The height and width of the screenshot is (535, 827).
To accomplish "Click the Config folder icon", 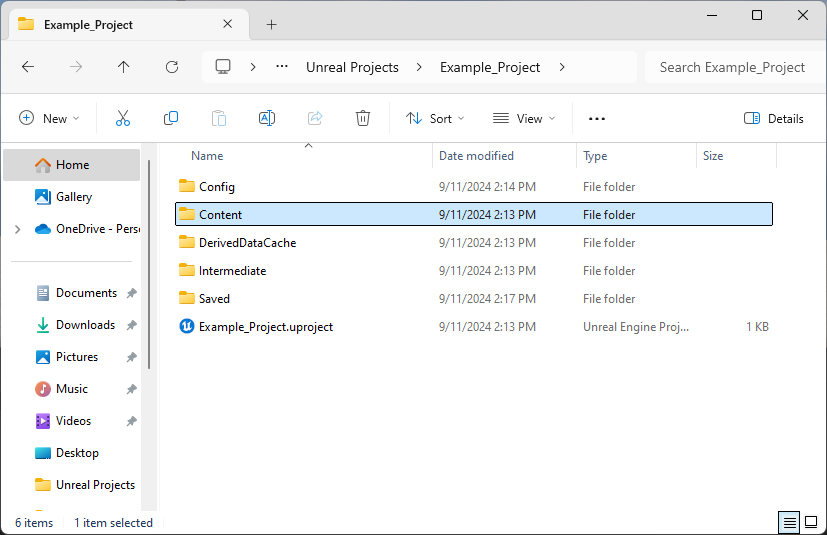I will tap(187, 186).
